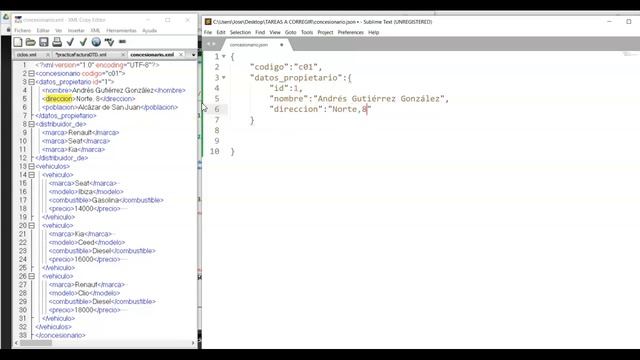The height and width of the screenshot is (360, 640).
Task: Click "codigo":"c01" line in JSON
Action: (x=286, y=67)
